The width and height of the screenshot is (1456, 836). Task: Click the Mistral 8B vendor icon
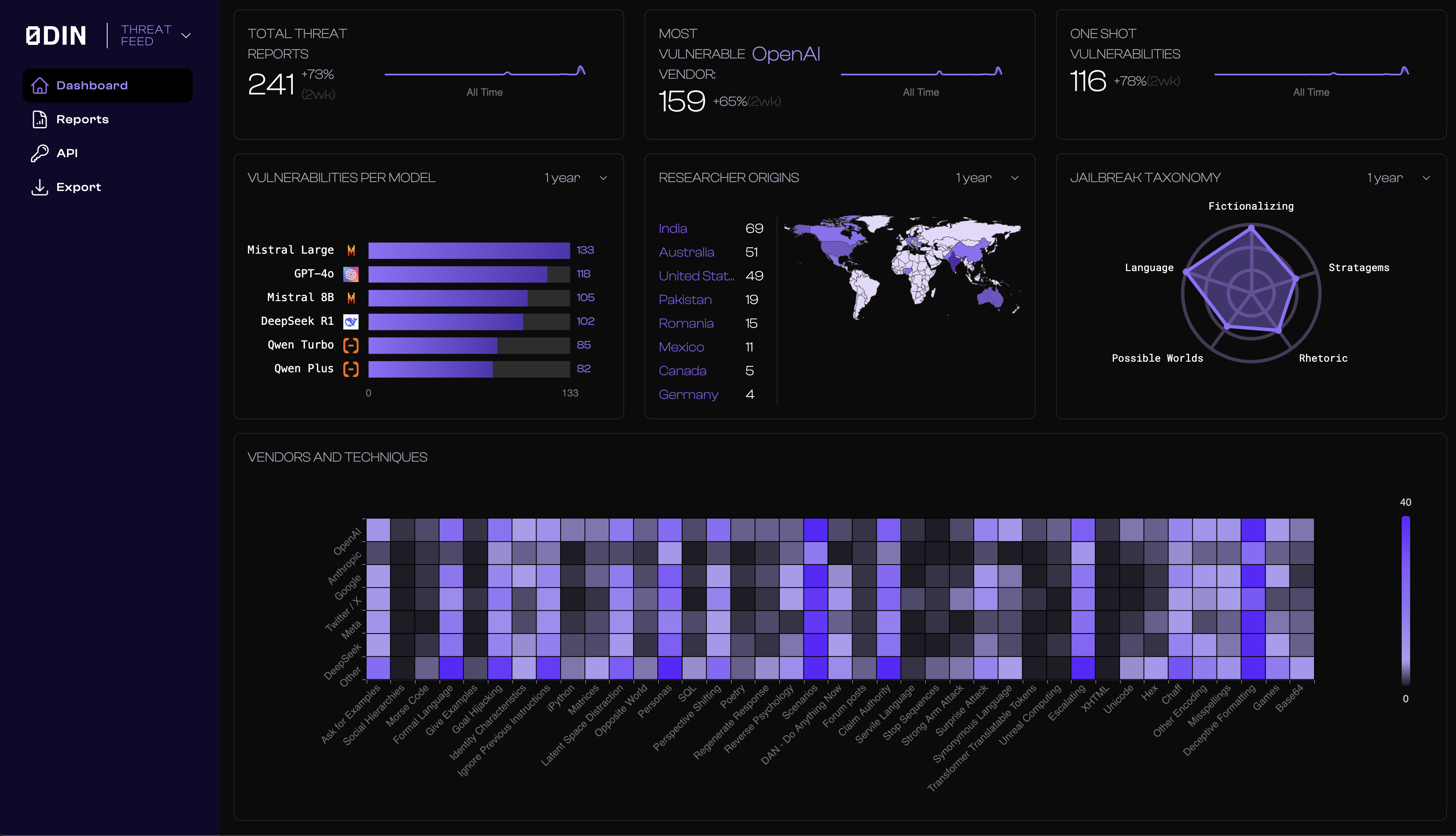pyautogui.click(x=351, y=298)
